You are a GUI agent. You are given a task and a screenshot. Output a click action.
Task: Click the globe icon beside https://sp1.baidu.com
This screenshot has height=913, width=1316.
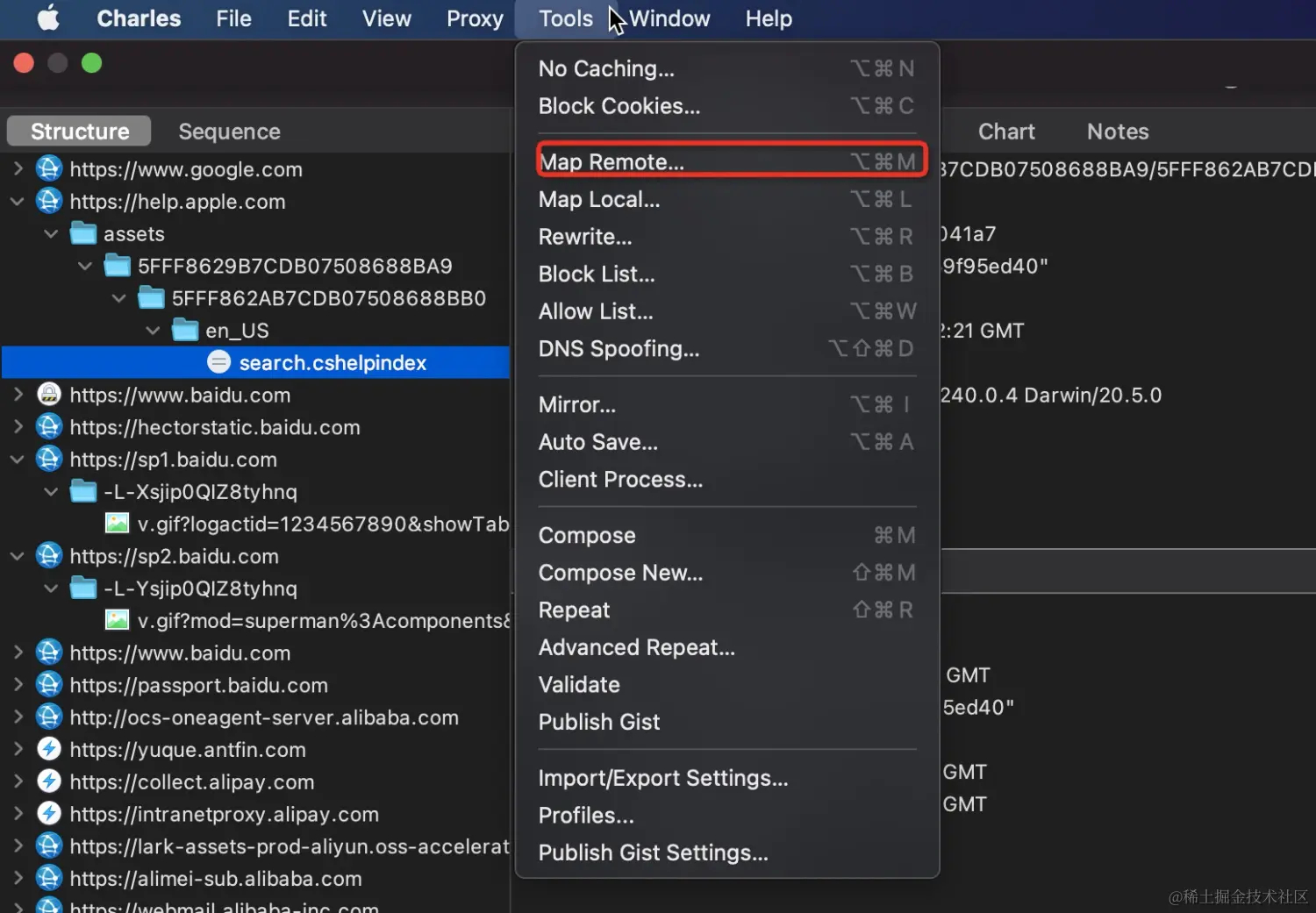[x=49, y=459]
